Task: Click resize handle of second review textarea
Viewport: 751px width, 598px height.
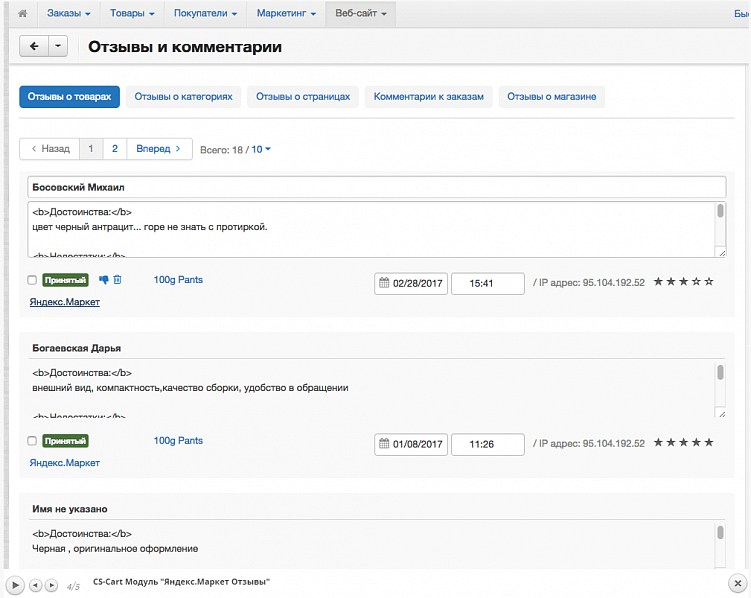Action: tap(722, 413)
